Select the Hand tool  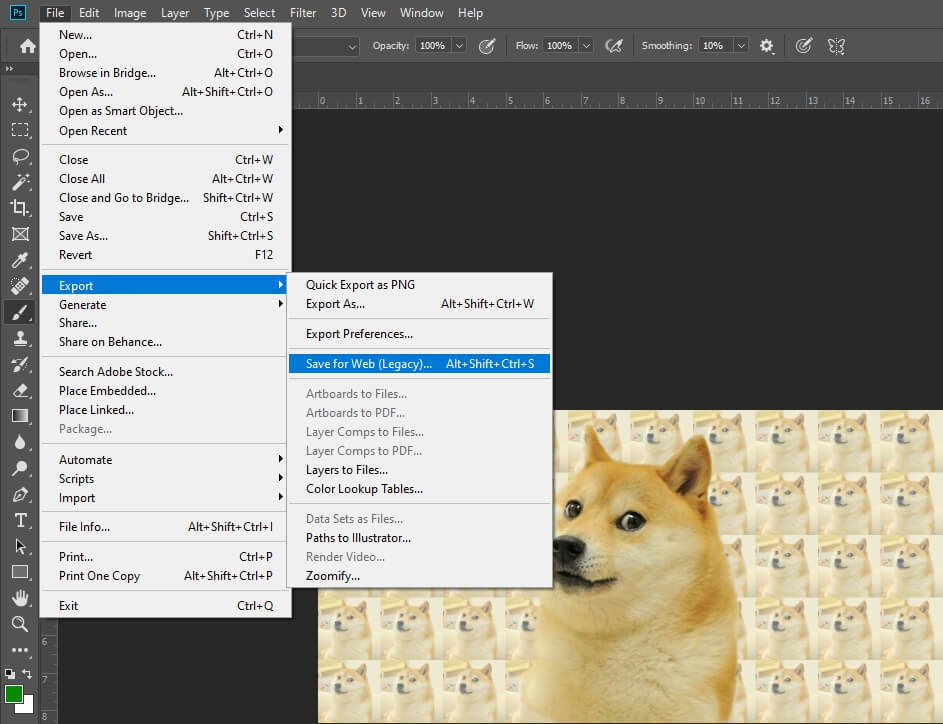[20, 598]
